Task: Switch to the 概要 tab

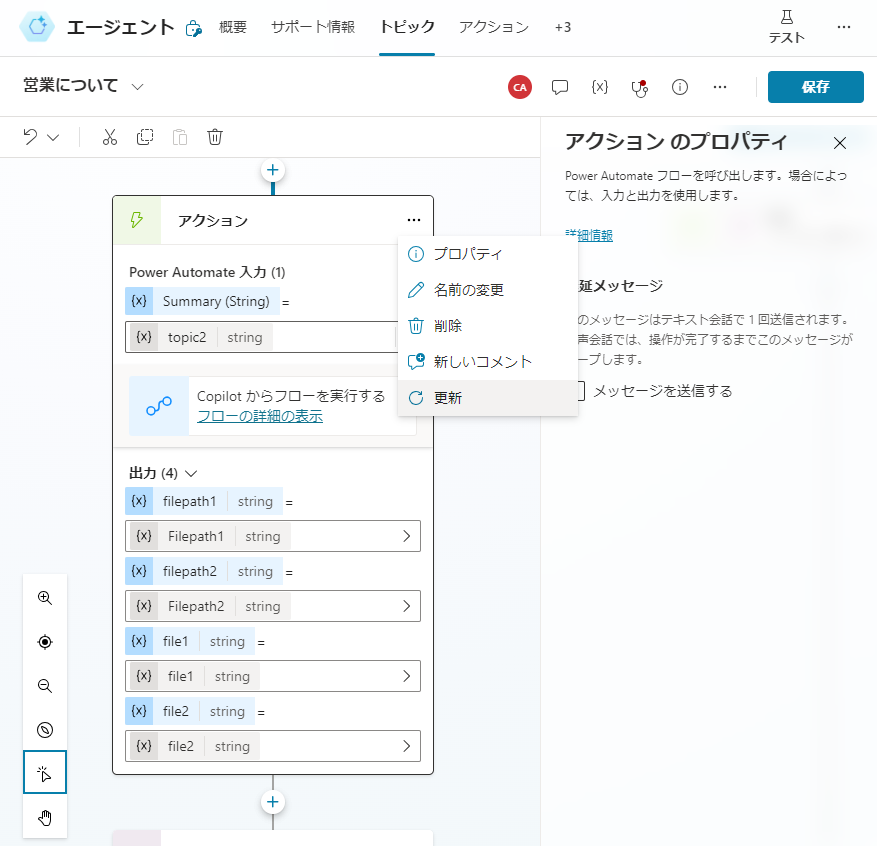Action: (x=234, y=27)
